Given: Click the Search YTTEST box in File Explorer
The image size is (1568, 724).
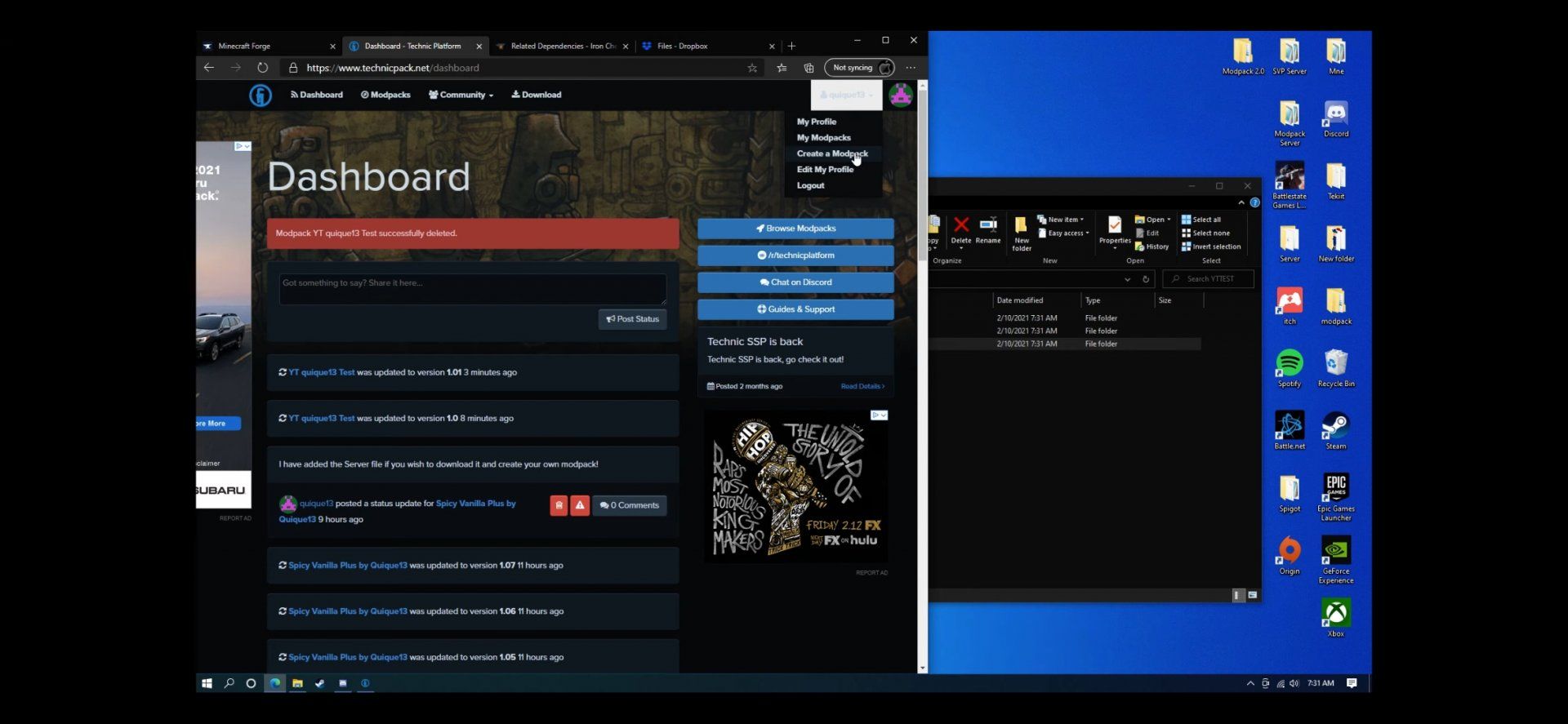Looking at the screenshot, I should pyautogui.click(x=1208, y=279).
